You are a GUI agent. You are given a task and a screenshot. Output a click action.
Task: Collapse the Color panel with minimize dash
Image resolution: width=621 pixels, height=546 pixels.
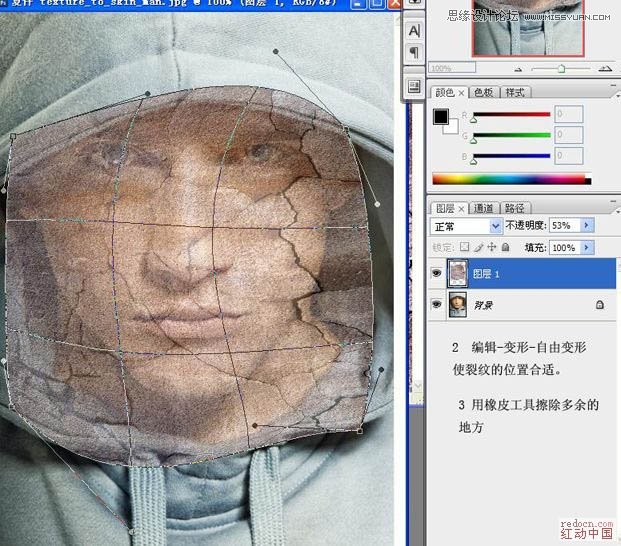pyautogui.click(x=613, y=85)
